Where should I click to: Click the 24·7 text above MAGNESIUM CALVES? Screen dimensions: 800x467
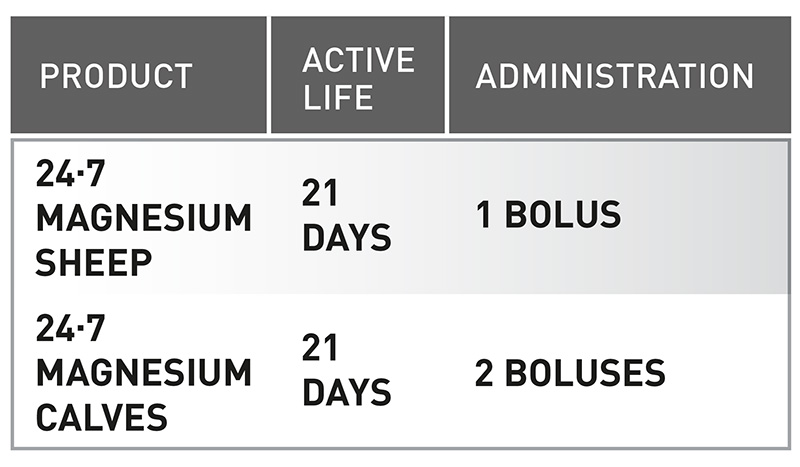pyautogui.click(x=71, y=329)
